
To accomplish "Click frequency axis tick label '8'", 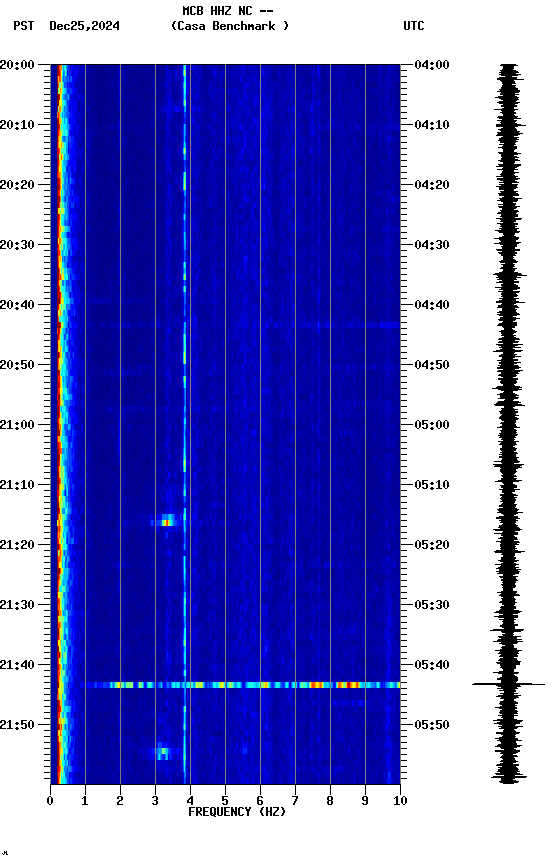I will click(330, 801).
